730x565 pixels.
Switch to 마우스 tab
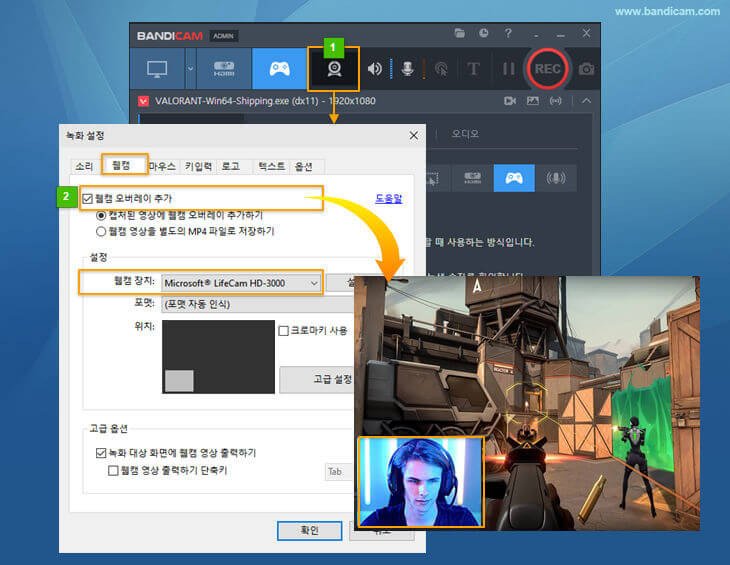[x=162, y=166]
